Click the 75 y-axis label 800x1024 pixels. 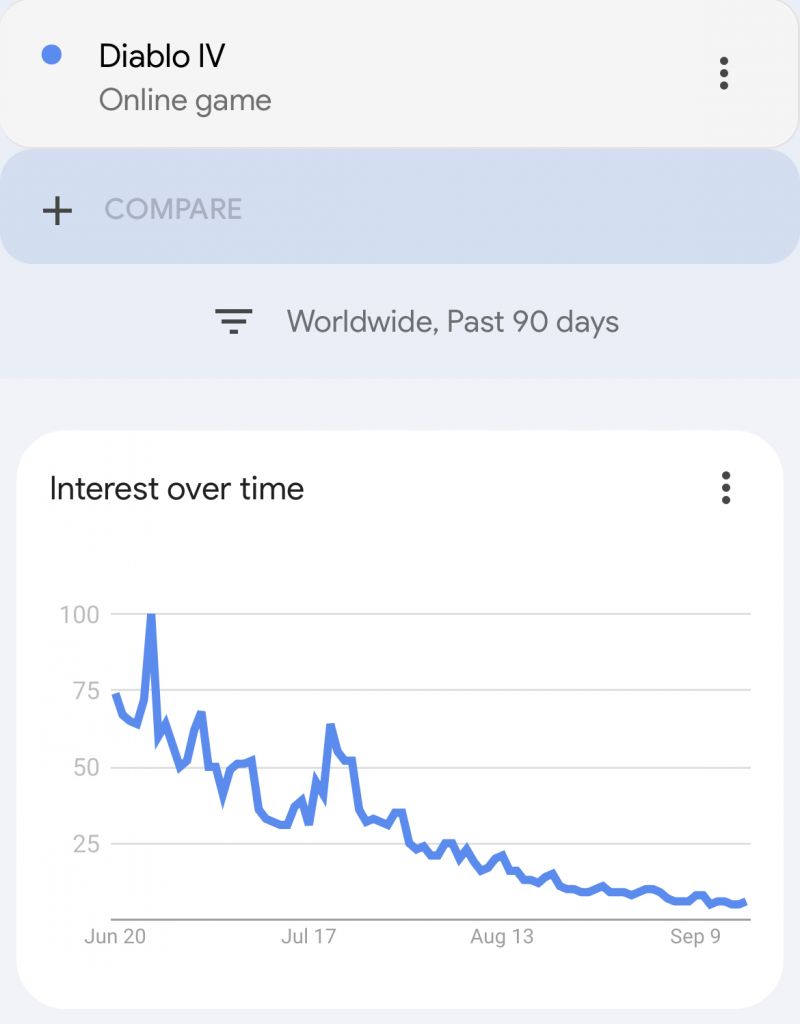click(85, 691)
